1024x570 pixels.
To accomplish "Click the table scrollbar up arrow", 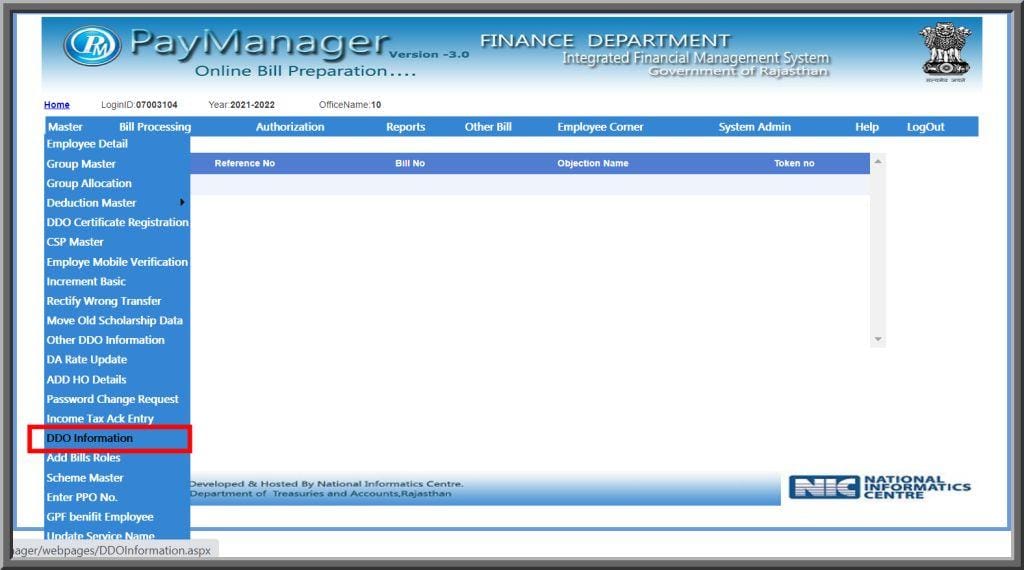I will [878, 161].
